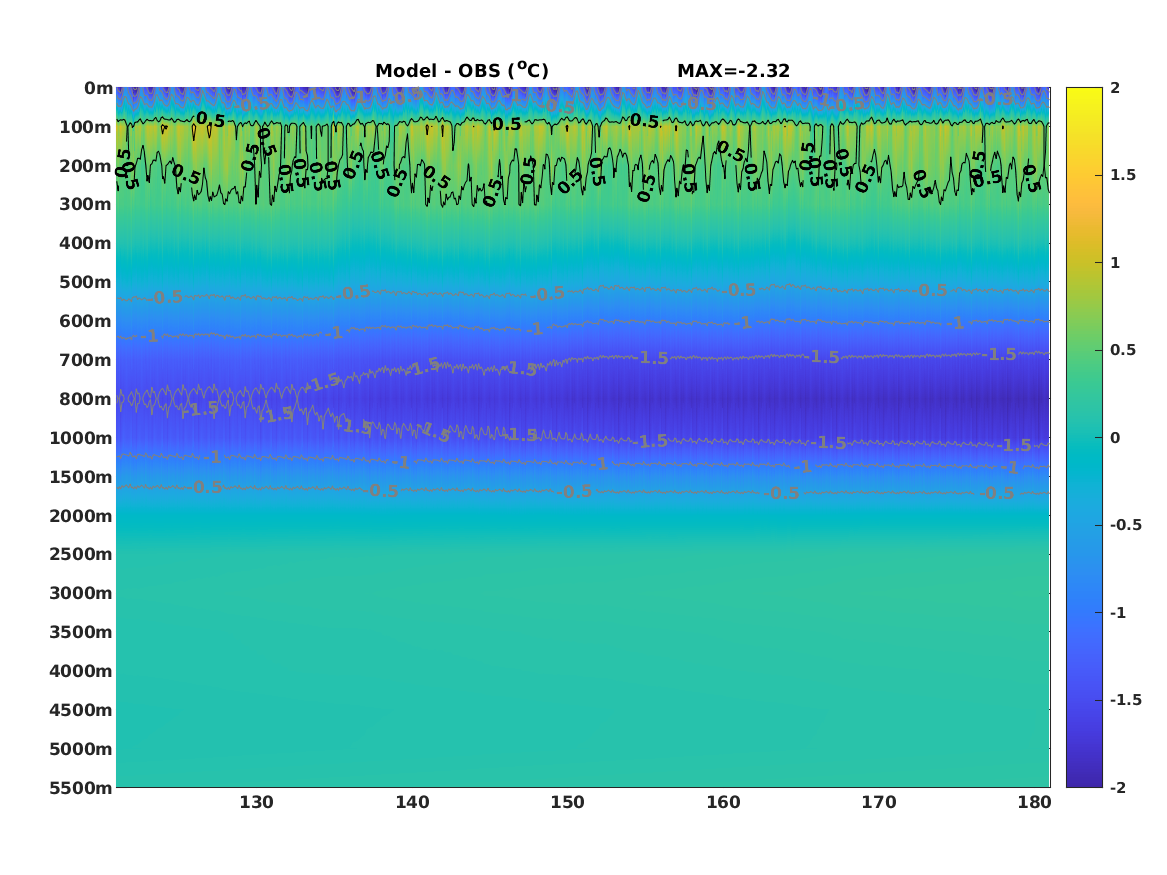
Task: Pick the '160' x-axis tick label
Action: click(x=723, y=802)
